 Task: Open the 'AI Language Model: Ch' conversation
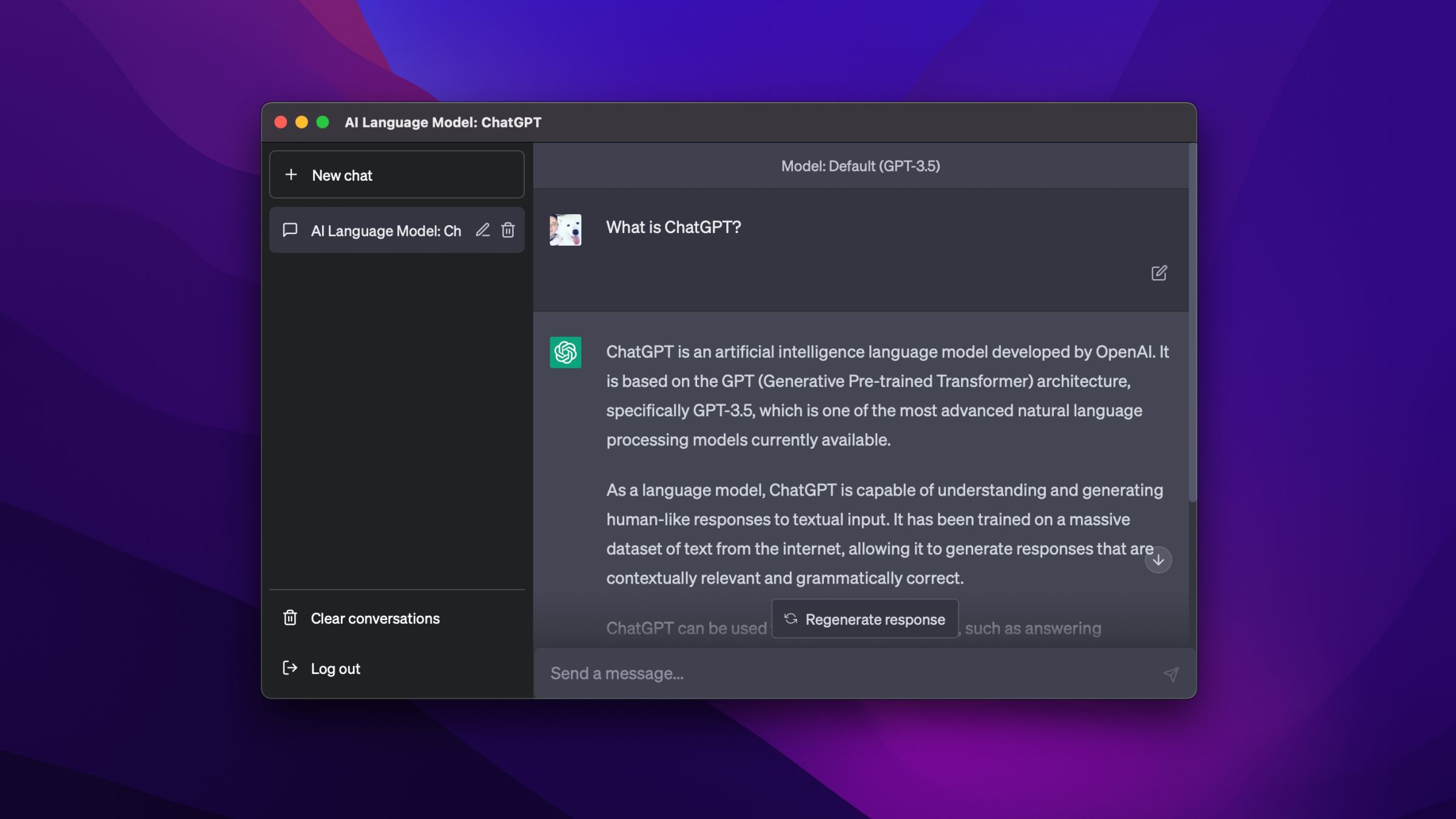coord(386,230)
